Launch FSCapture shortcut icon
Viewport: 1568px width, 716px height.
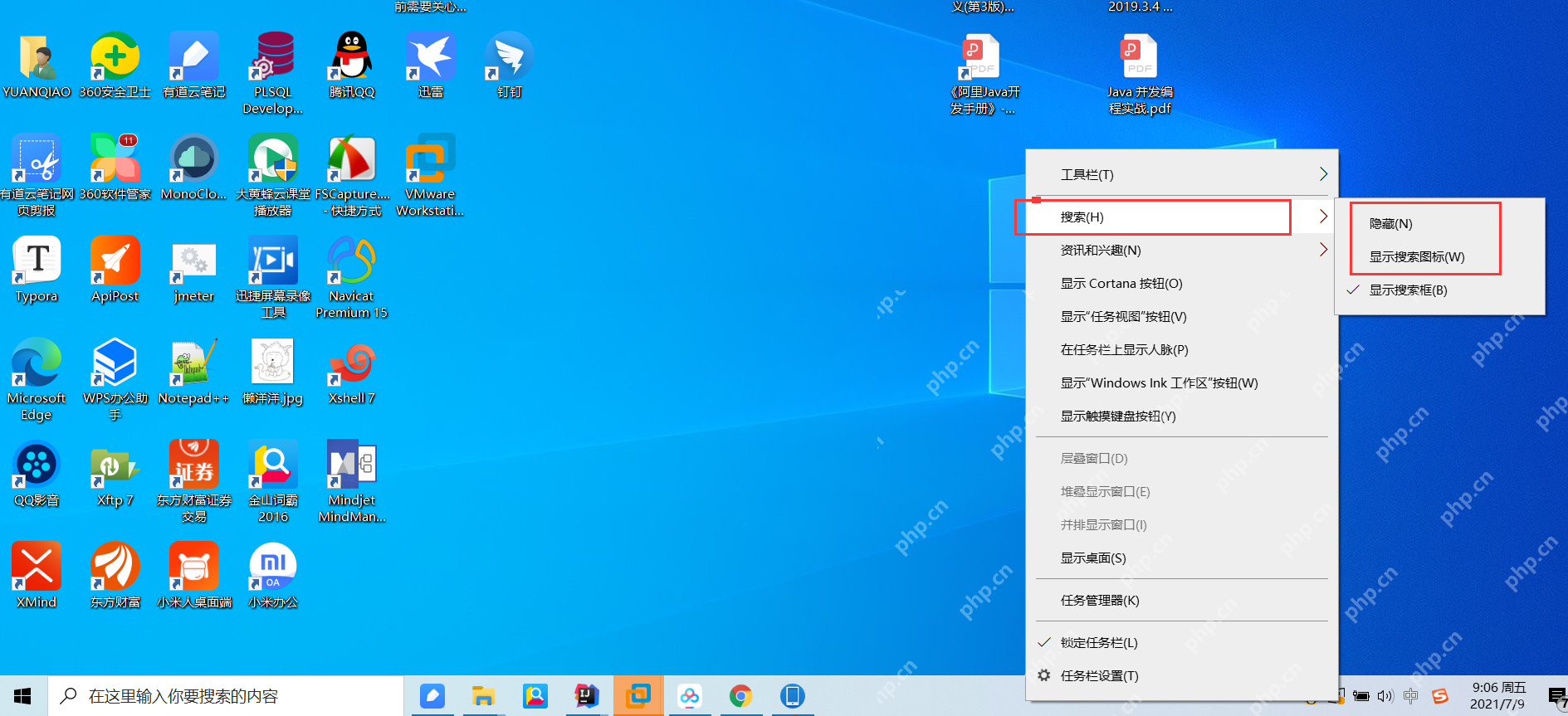pos(352,158)
